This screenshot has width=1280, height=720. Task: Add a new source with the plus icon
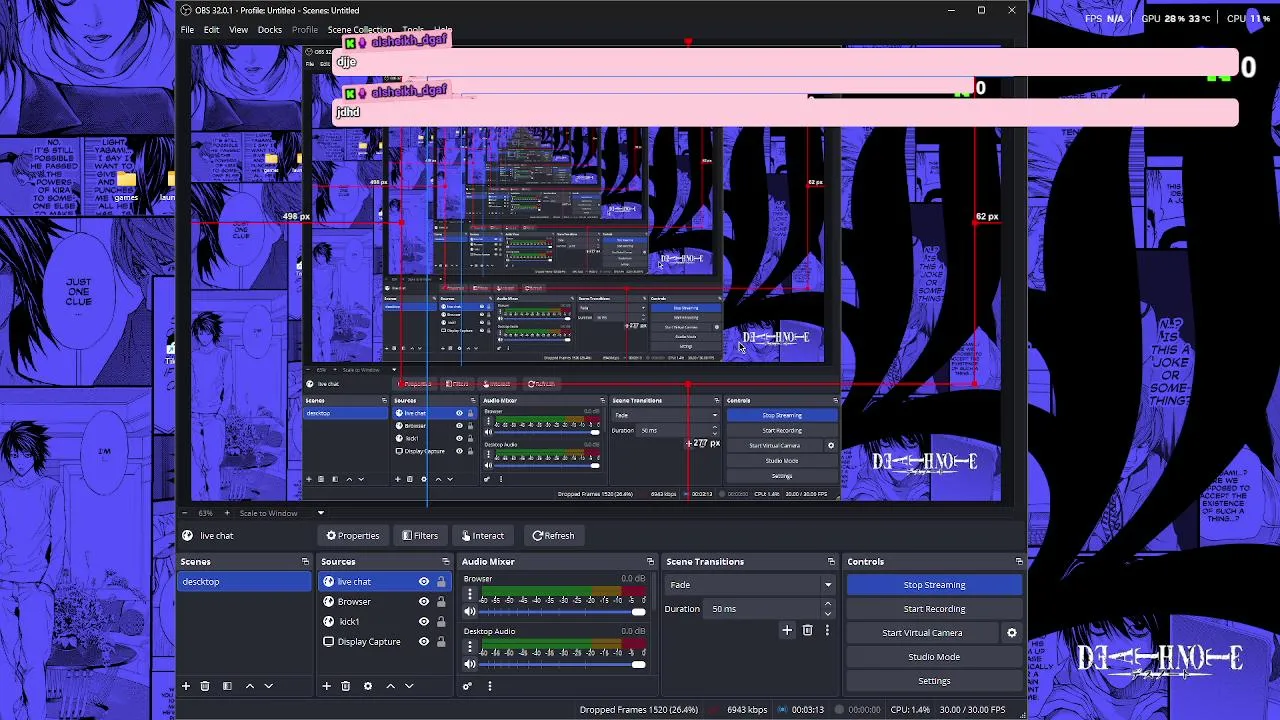click(326, 686)
